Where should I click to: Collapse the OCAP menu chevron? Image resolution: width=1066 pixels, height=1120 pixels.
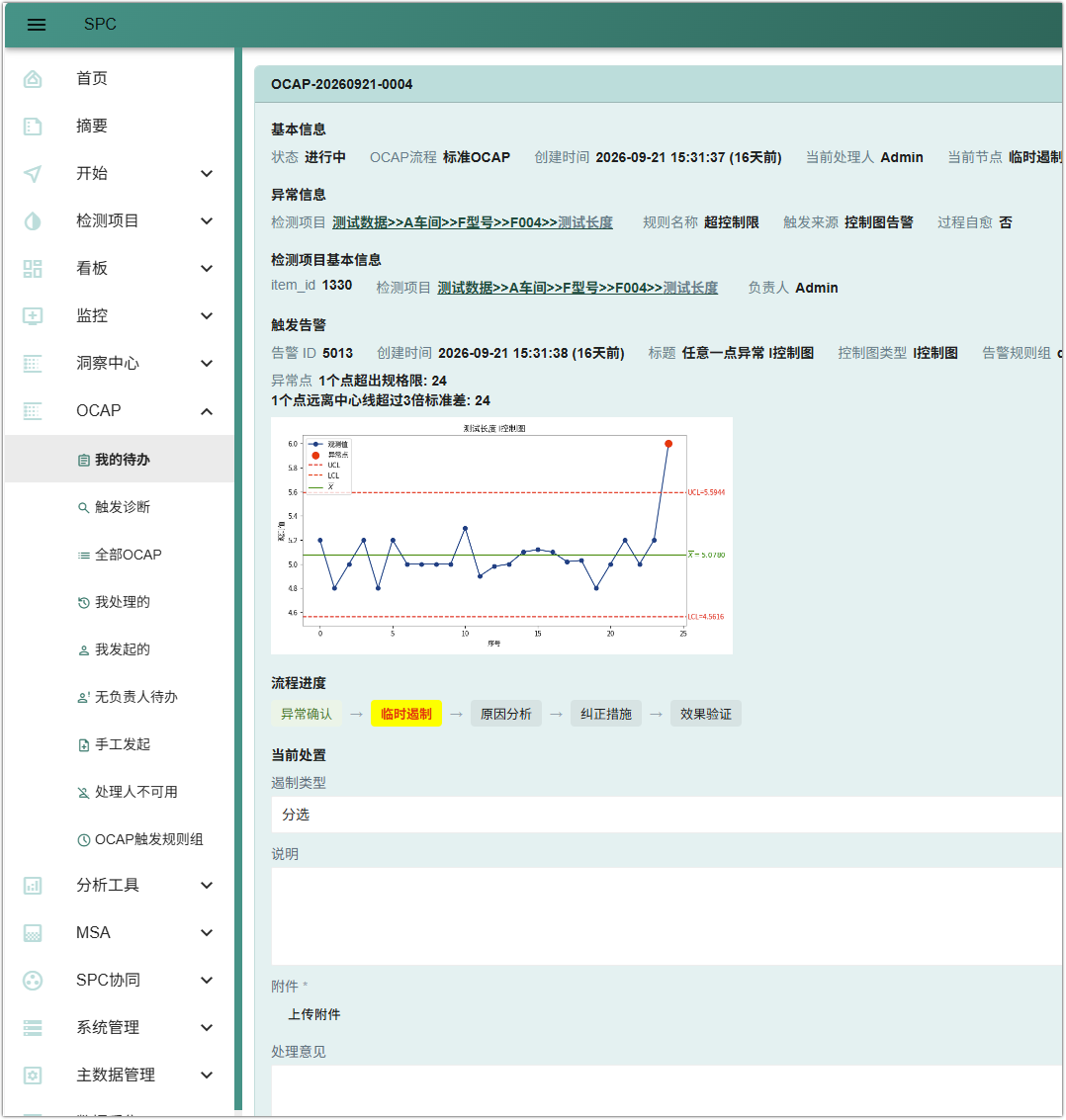207,410
